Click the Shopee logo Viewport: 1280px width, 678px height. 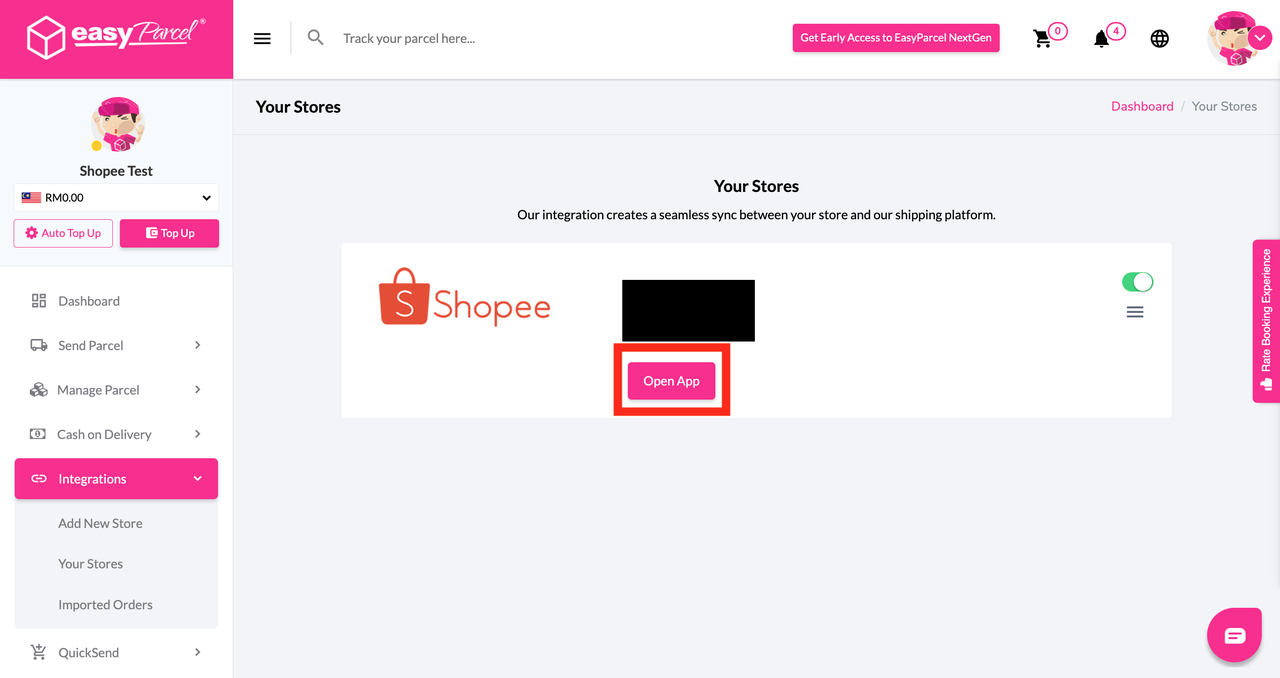pos(465,297)
